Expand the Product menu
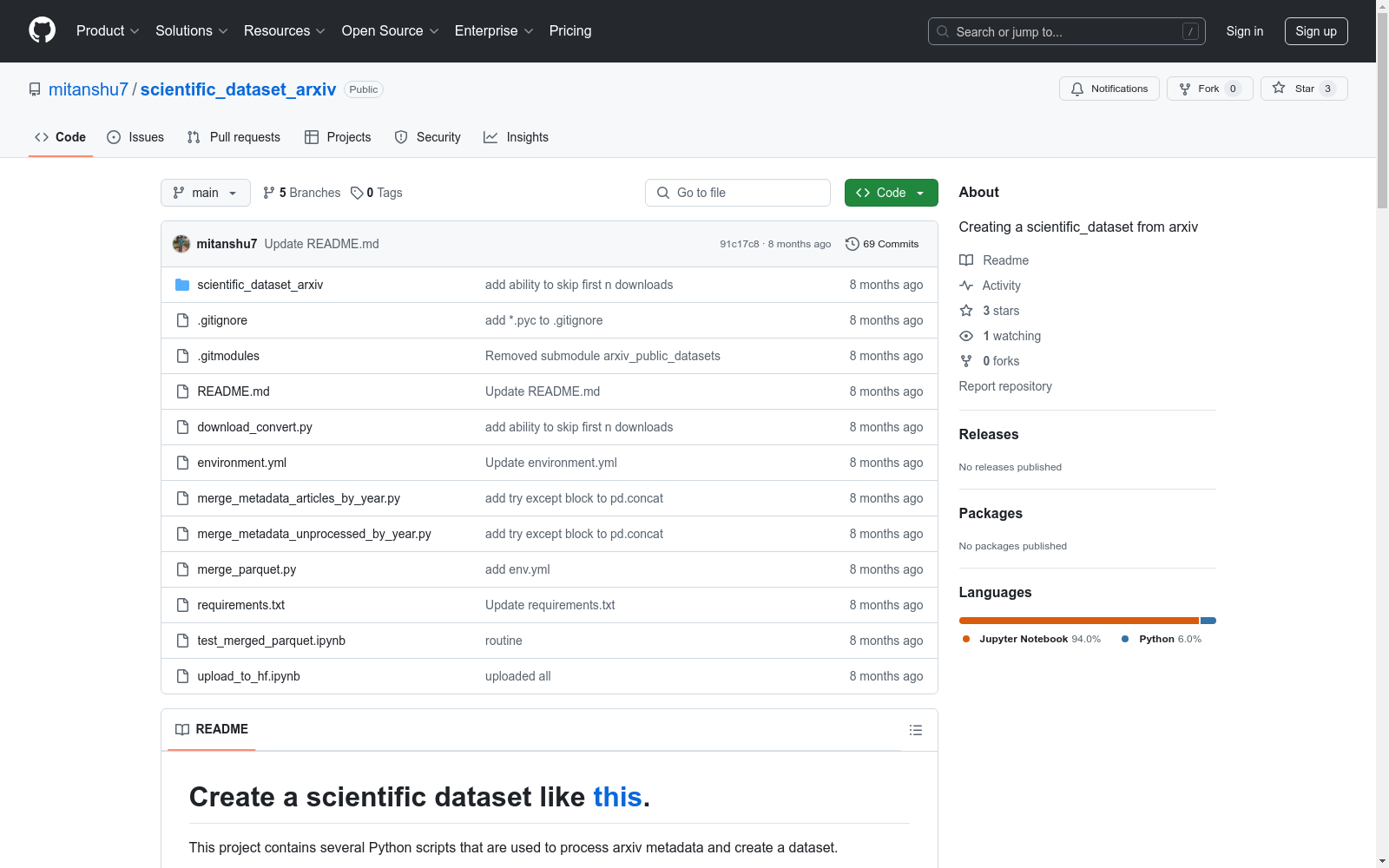The image size is (1389, 868). tap(108, 31)
